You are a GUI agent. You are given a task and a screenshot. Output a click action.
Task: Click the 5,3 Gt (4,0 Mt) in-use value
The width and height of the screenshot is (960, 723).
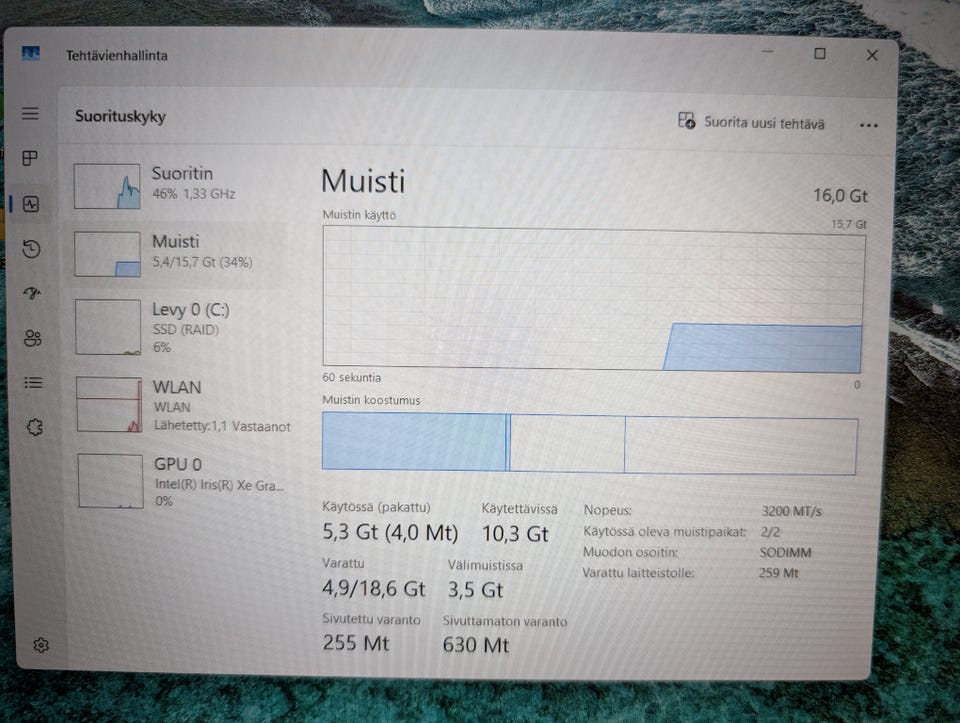390,532
